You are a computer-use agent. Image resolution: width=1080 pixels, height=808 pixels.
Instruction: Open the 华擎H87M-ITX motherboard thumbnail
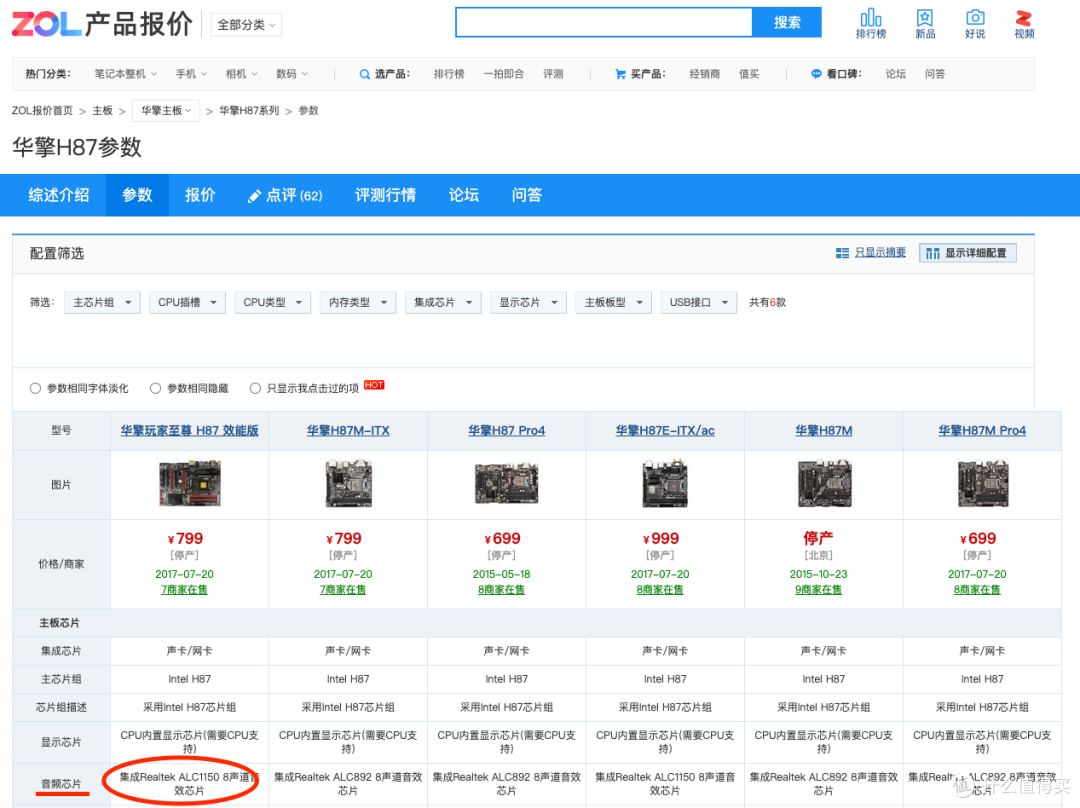click(348, 484)
